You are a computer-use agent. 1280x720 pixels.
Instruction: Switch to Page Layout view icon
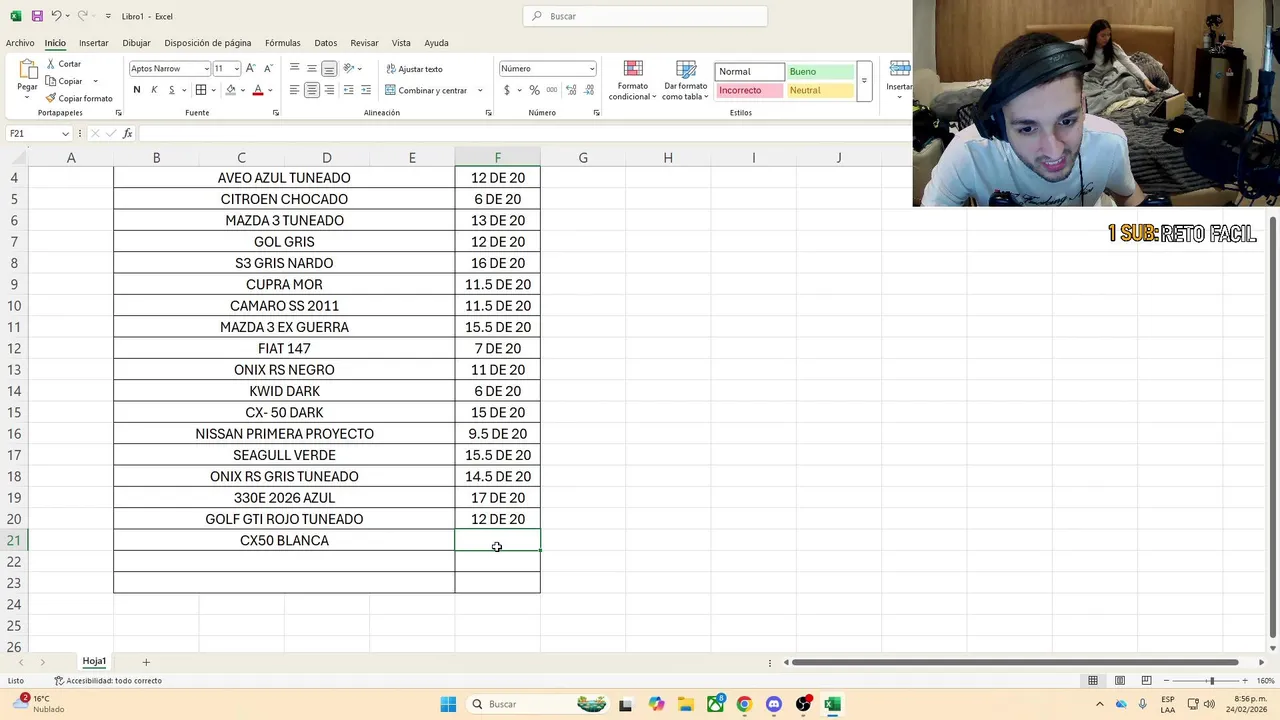coord(1120,681)
